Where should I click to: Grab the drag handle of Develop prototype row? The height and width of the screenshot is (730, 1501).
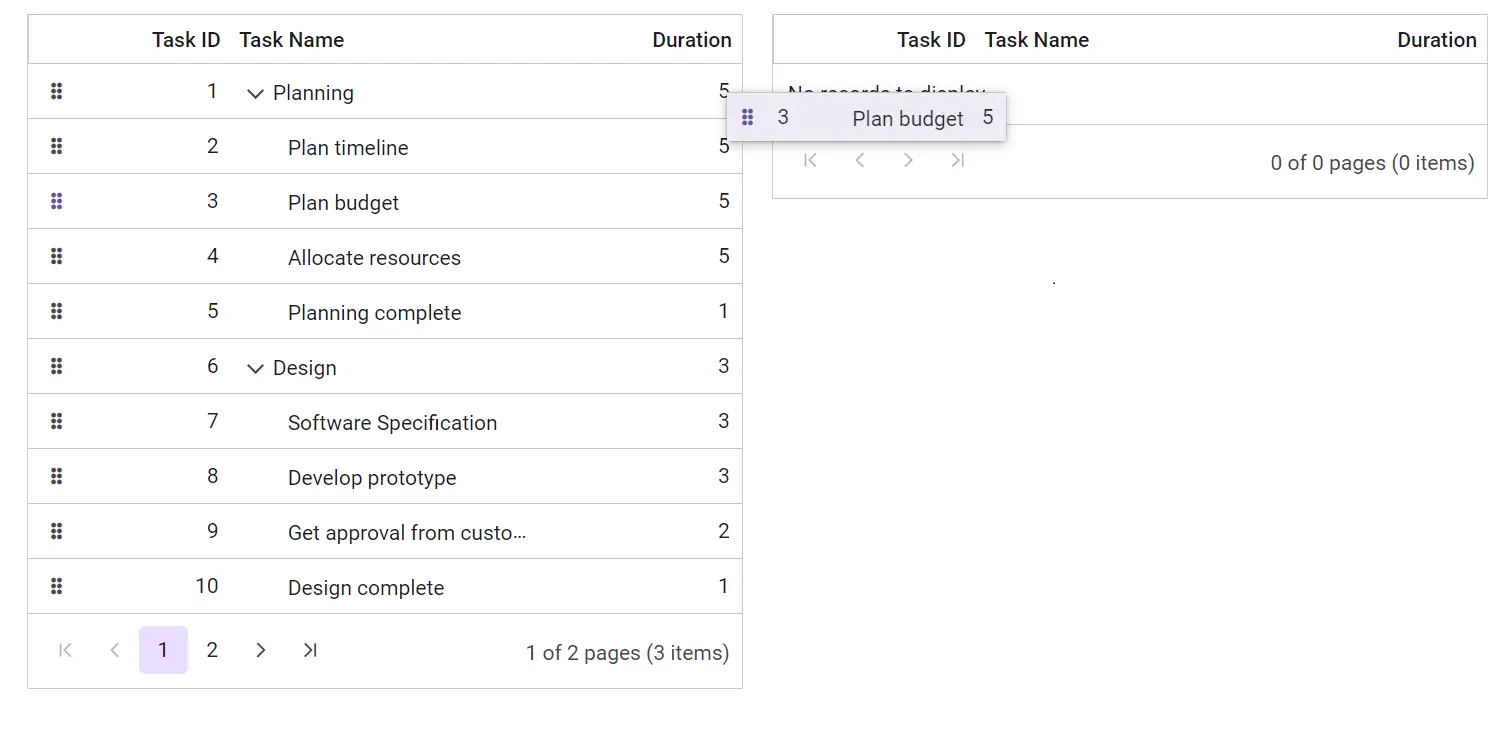pos(57,477)
